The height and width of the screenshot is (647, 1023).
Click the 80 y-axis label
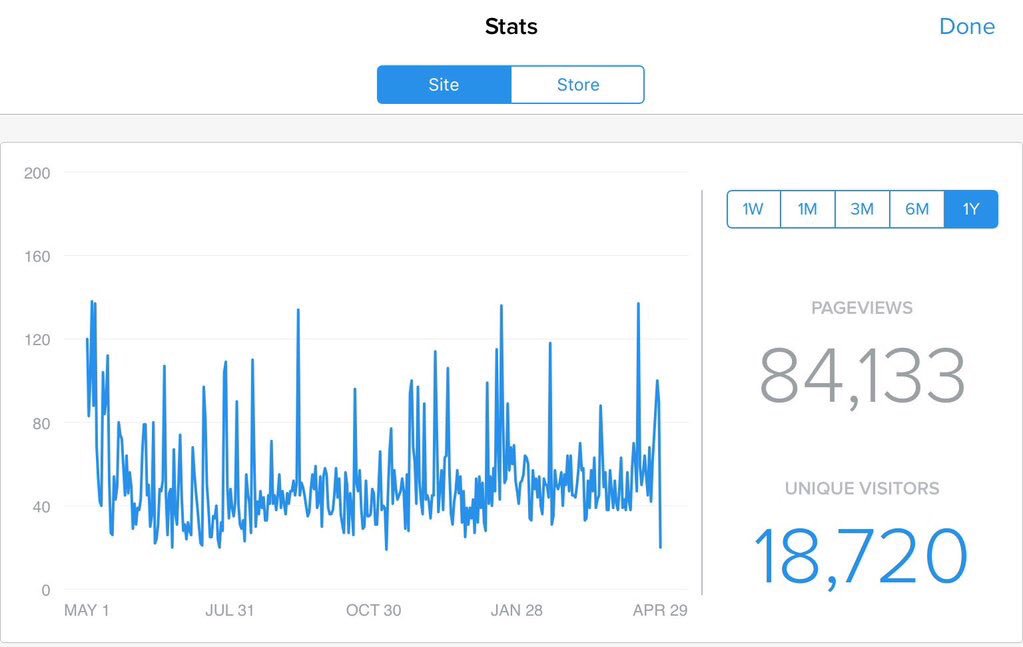41,424
